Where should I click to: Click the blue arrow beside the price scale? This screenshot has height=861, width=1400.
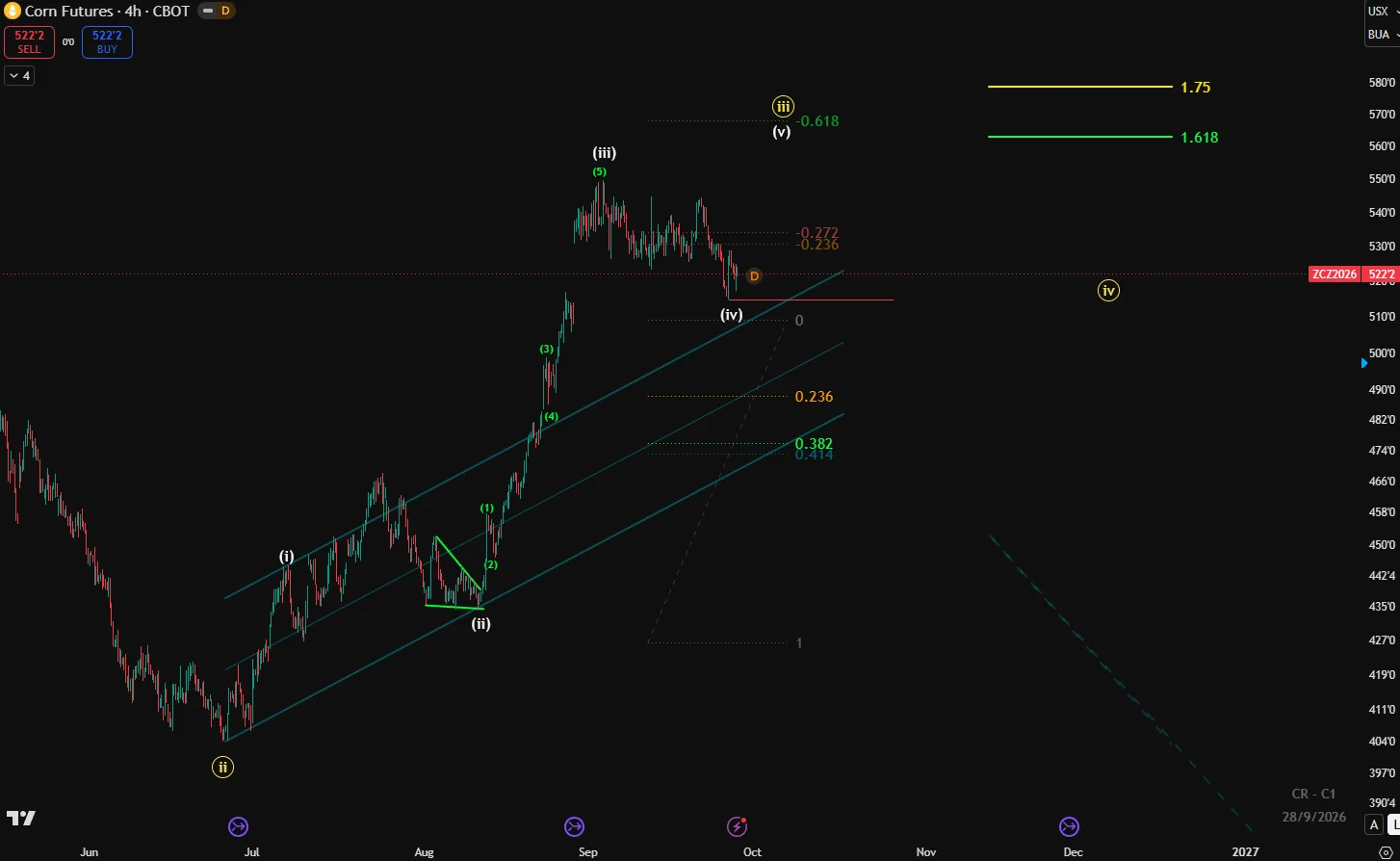(x=1363, y=363)
